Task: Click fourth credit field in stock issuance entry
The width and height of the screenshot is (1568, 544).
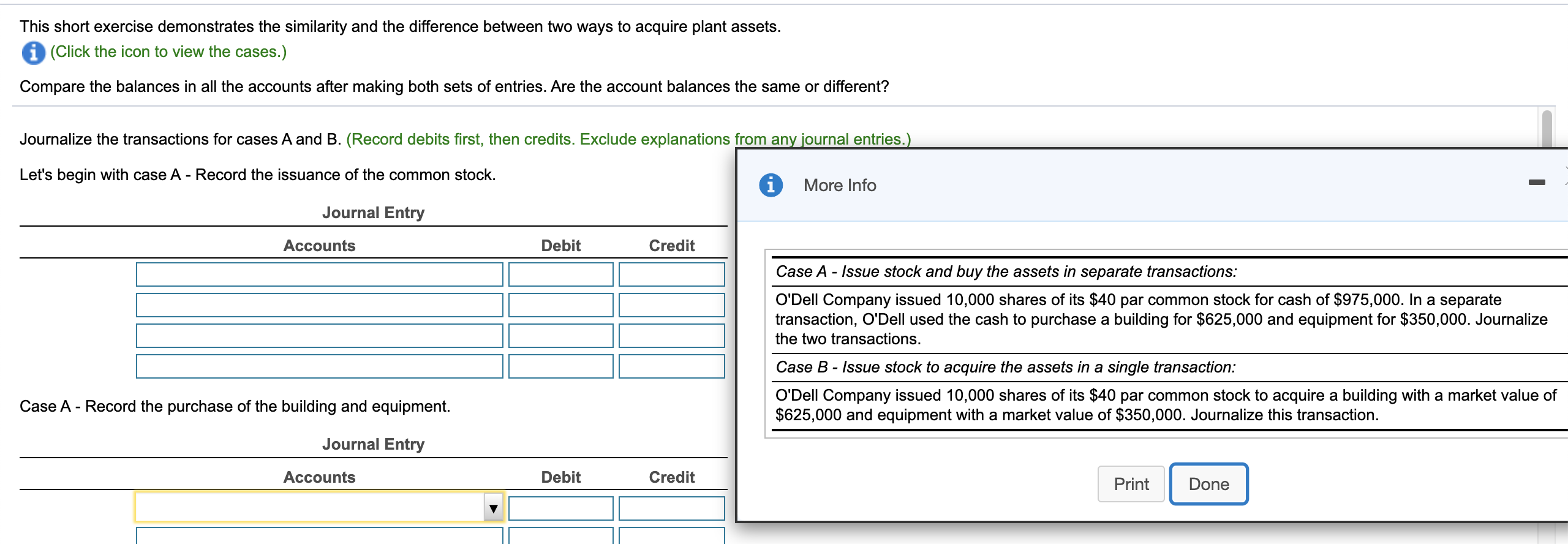Action: (671, 366)
